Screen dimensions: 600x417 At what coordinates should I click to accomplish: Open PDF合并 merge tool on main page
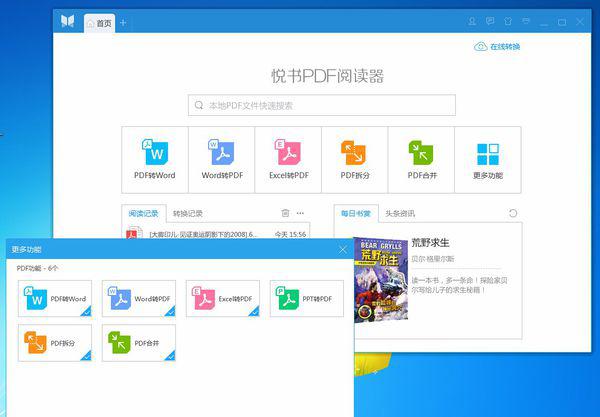[x=421, y=160]
